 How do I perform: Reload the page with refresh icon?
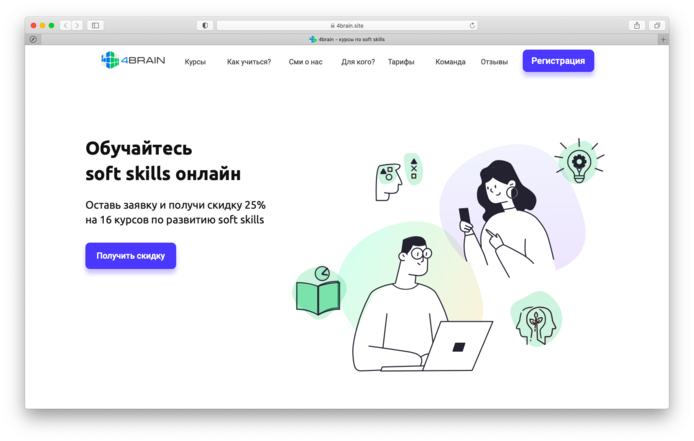tap(472, 25)
